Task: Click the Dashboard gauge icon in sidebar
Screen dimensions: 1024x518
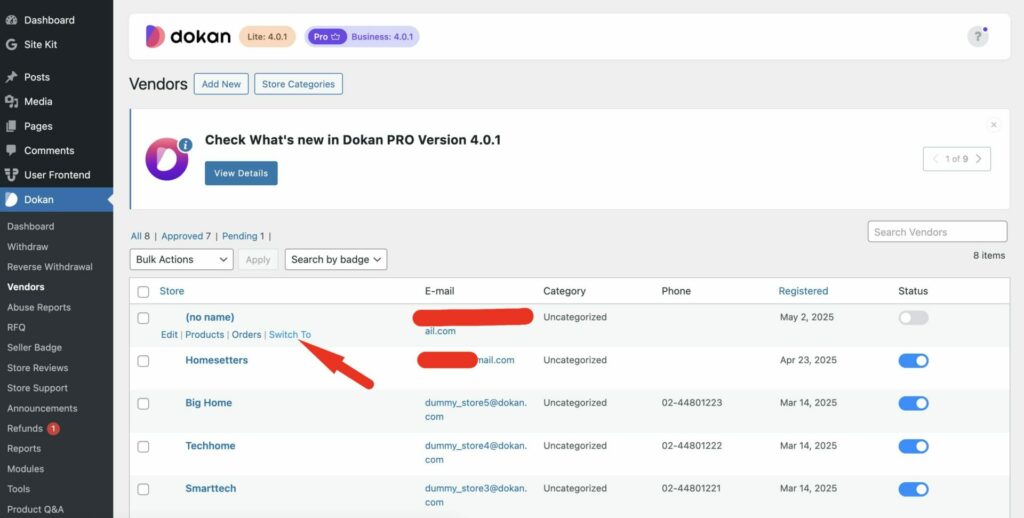Action: (x=11, y=20)
